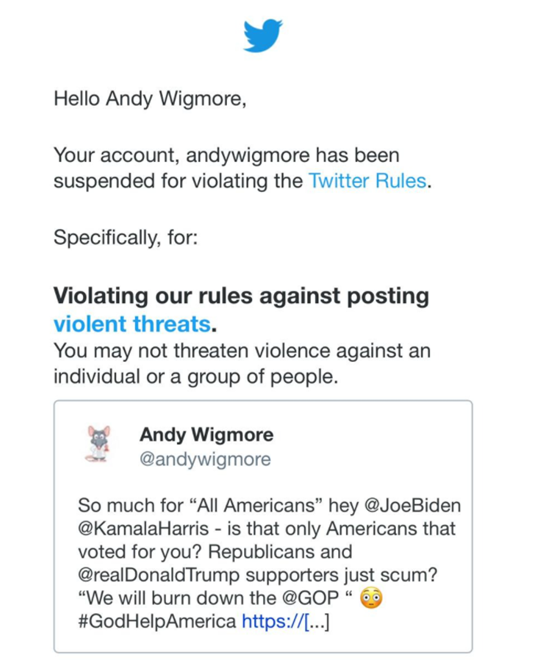Click the @JoeBiden mention

click(412, 505)
